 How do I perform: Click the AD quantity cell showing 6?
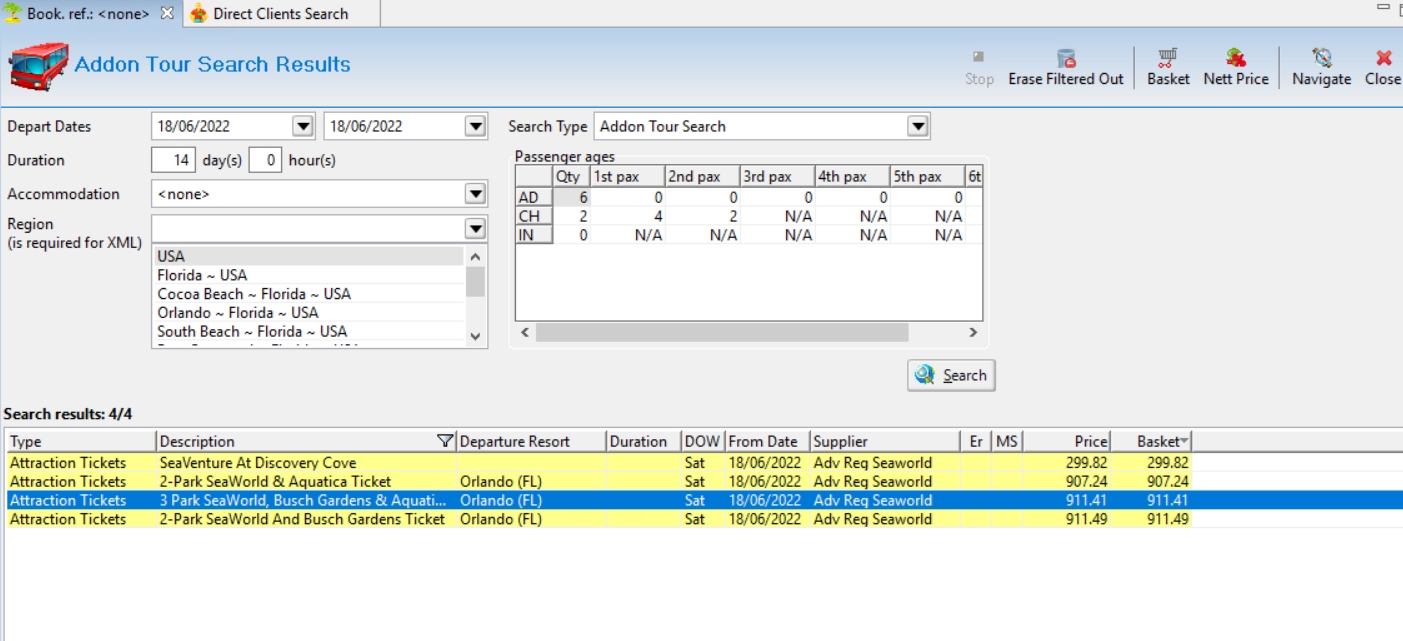[570, 198]
